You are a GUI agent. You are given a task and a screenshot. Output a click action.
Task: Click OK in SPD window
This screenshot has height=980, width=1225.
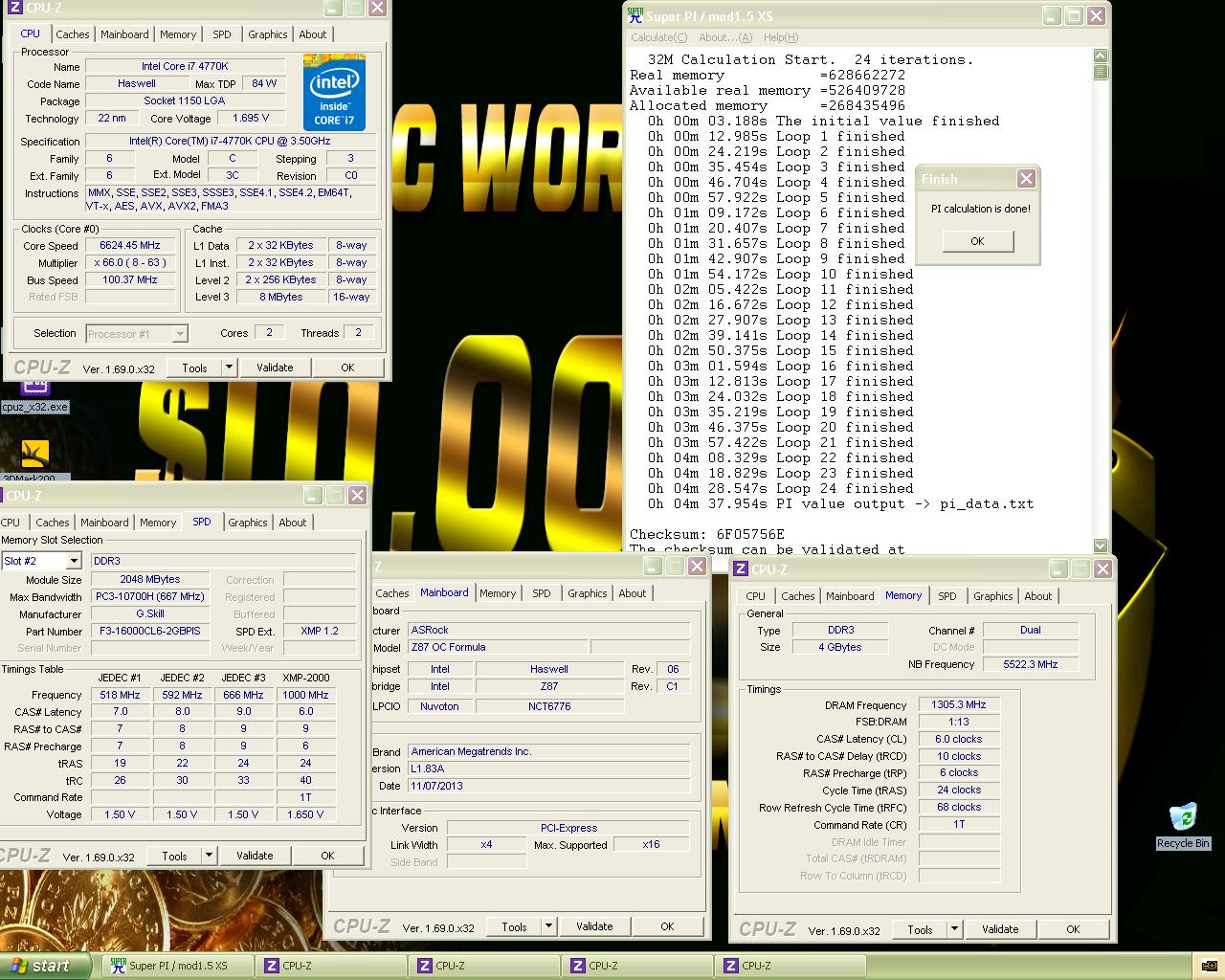tap(327, 856)
